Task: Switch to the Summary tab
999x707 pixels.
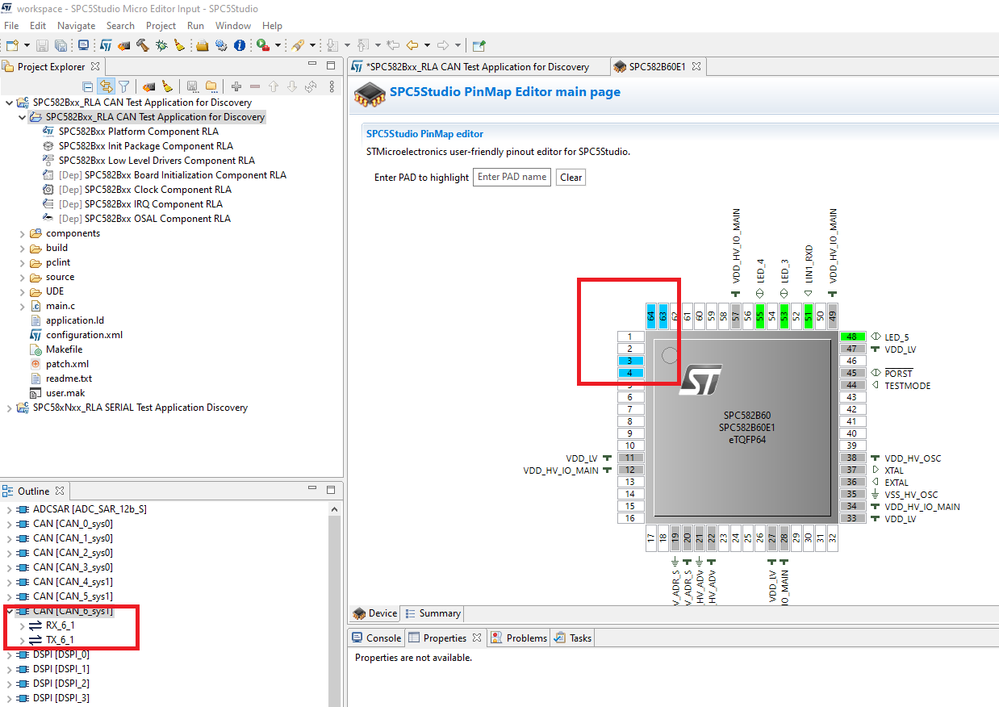Action: coord(433,613)
